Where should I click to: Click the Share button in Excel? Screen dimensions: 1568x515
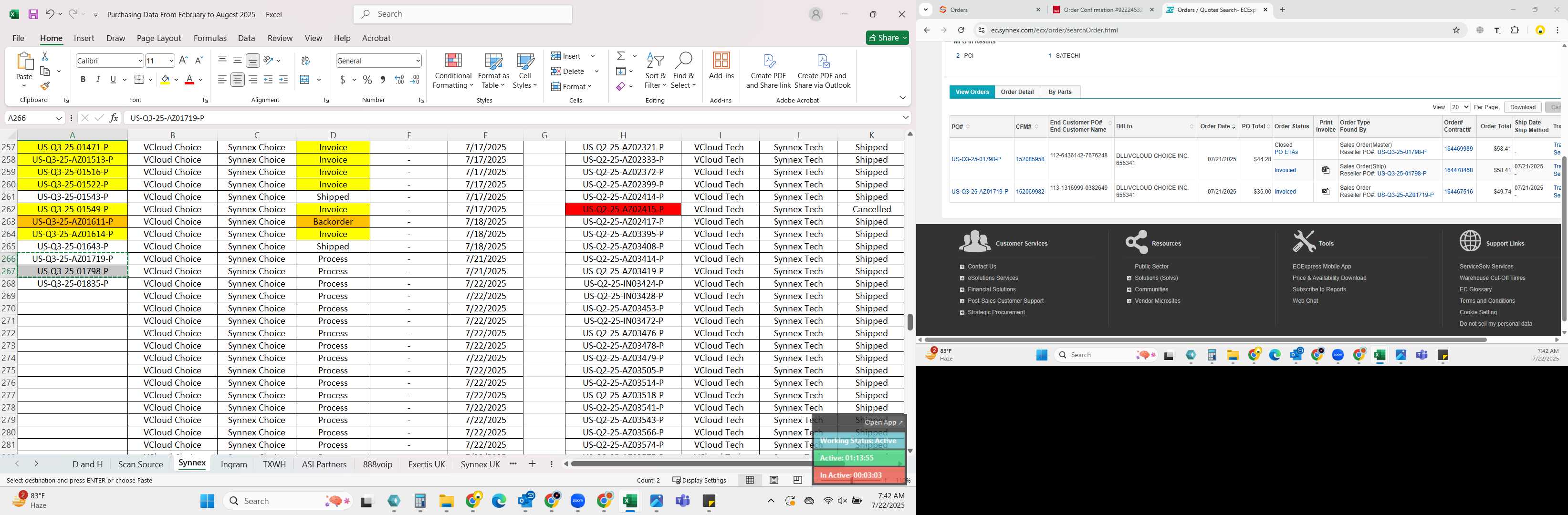pos(888,38)
